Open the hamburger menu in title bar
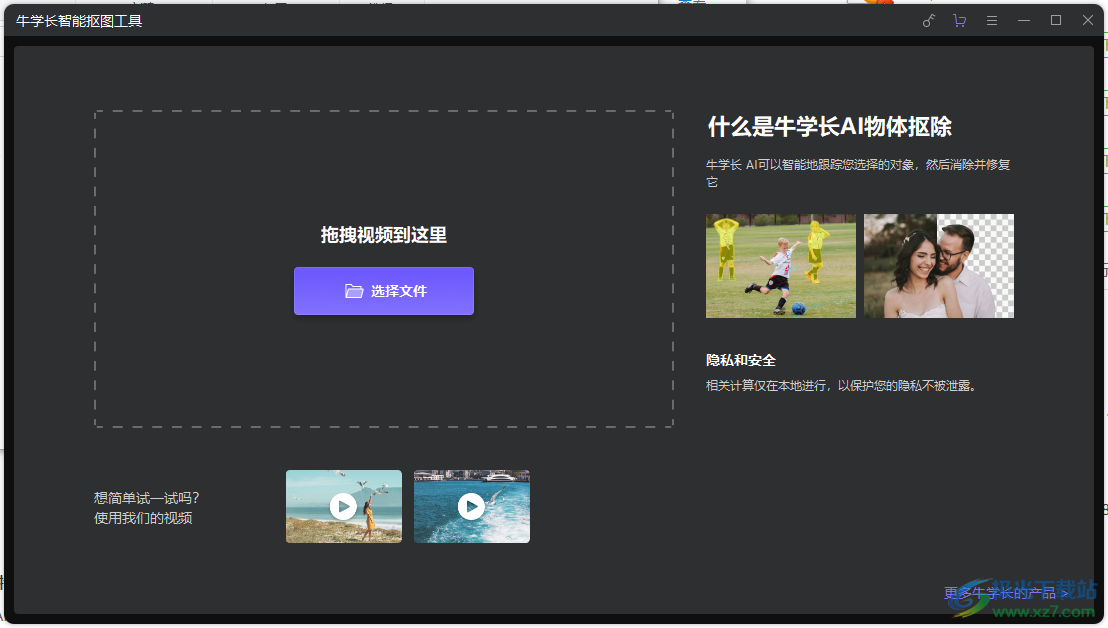 click(991, 19)
